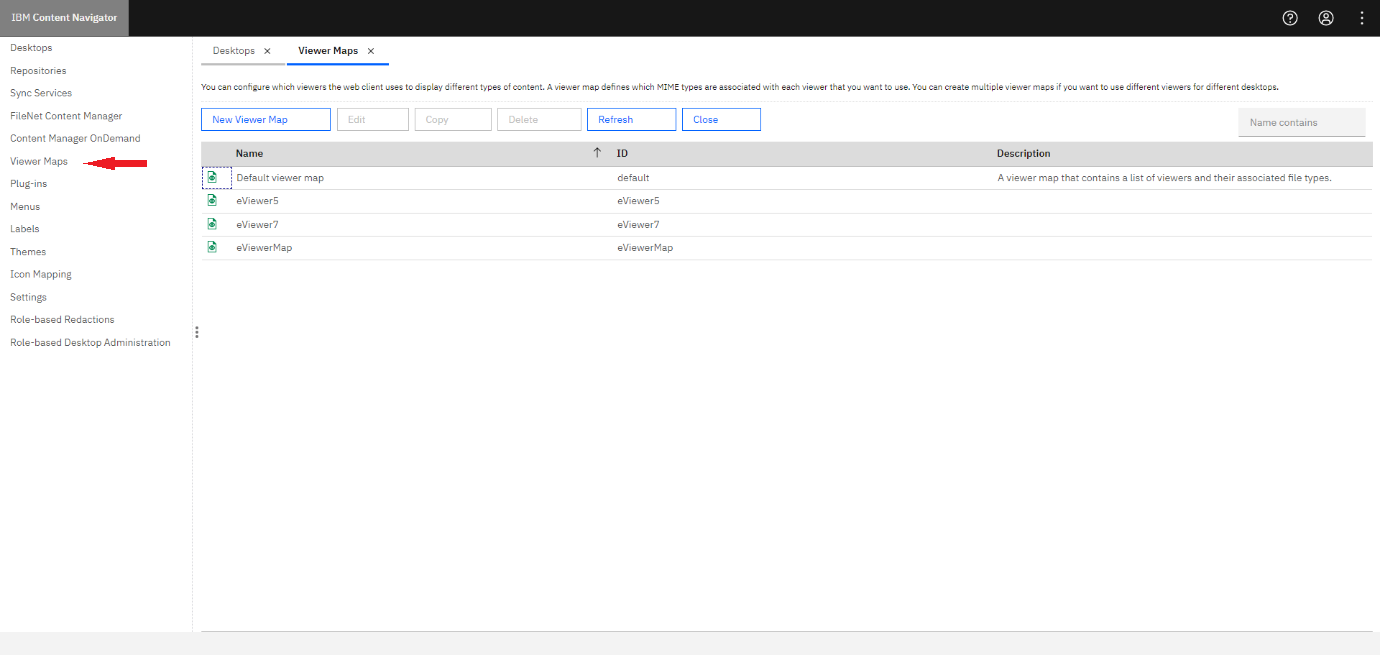This screenshot has width=1380, height=655.
Task: Click the viewer map icon next to eViewerMap
Action: (212, 247)
